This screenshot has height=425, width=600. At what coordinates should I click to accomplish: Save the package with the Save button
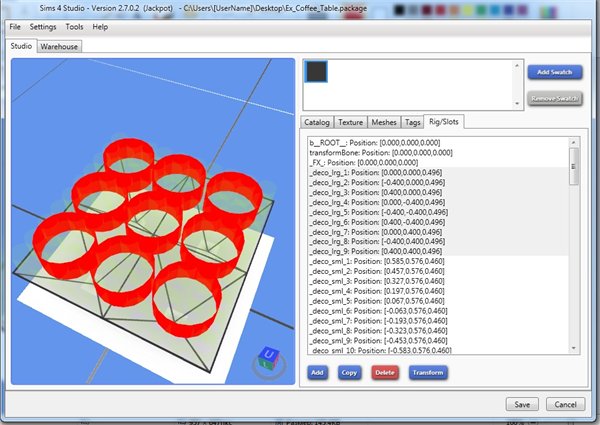coord(521,404)
